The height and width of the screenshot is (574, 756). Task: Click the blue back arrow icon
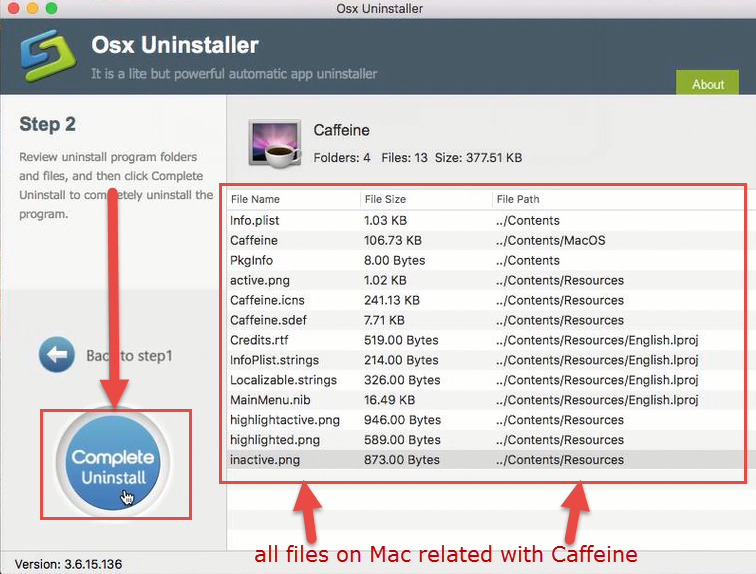57,355
